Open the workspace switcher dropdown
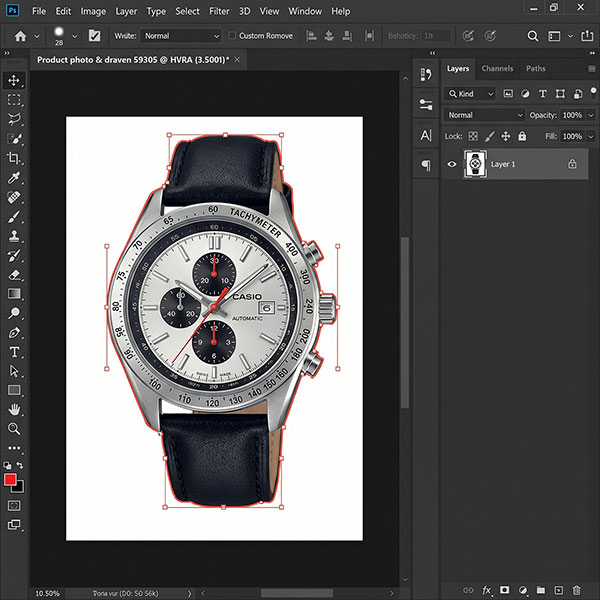 (x=570, y=36)
